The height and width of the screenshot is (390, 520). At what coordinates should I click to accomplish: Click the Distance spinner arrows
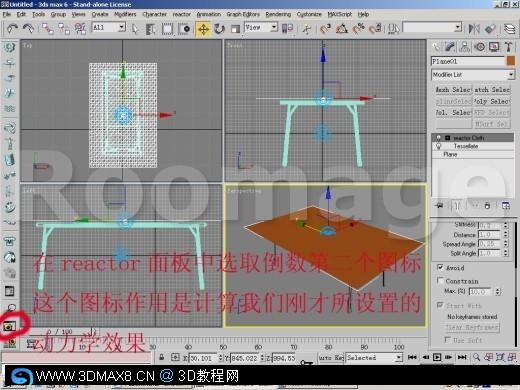(x=506, y=235)
